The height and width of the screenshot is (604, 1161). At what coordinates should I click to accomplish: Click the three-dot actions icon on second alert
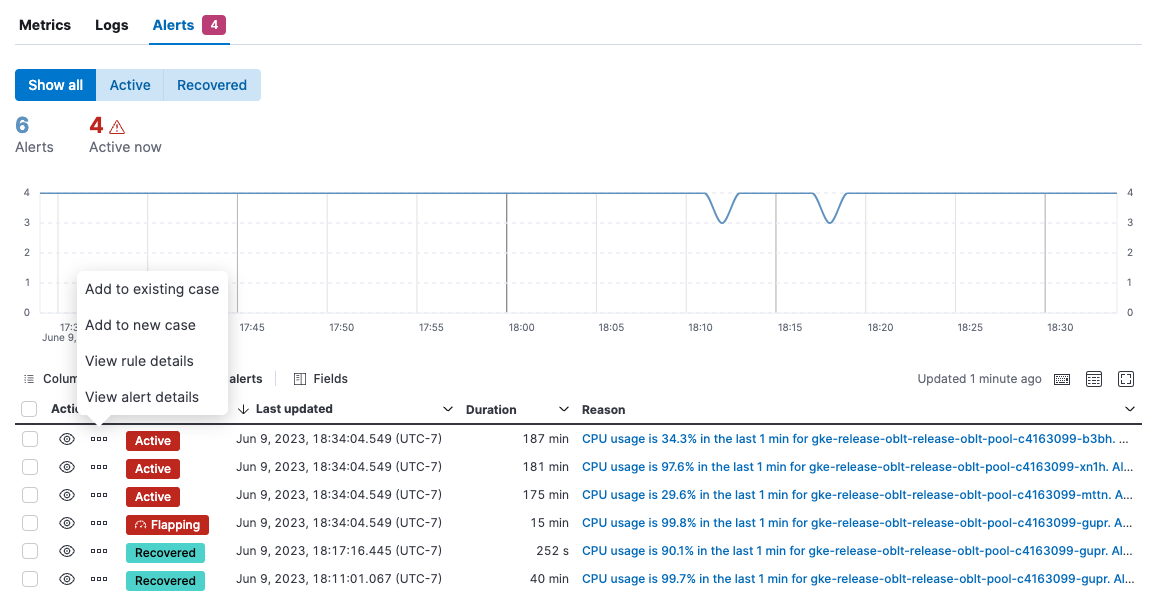pos(97,468)
